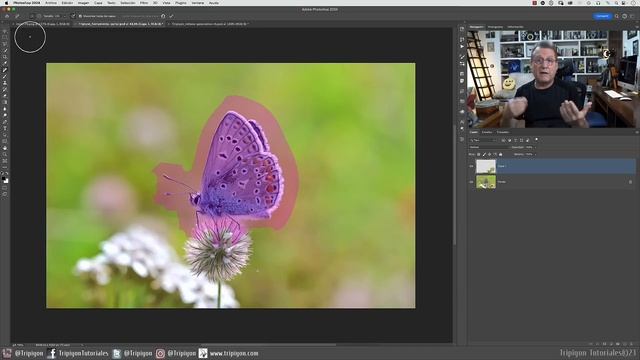Toggle layer filtering on/off switch
640x360 pixels.
(537, 140)
